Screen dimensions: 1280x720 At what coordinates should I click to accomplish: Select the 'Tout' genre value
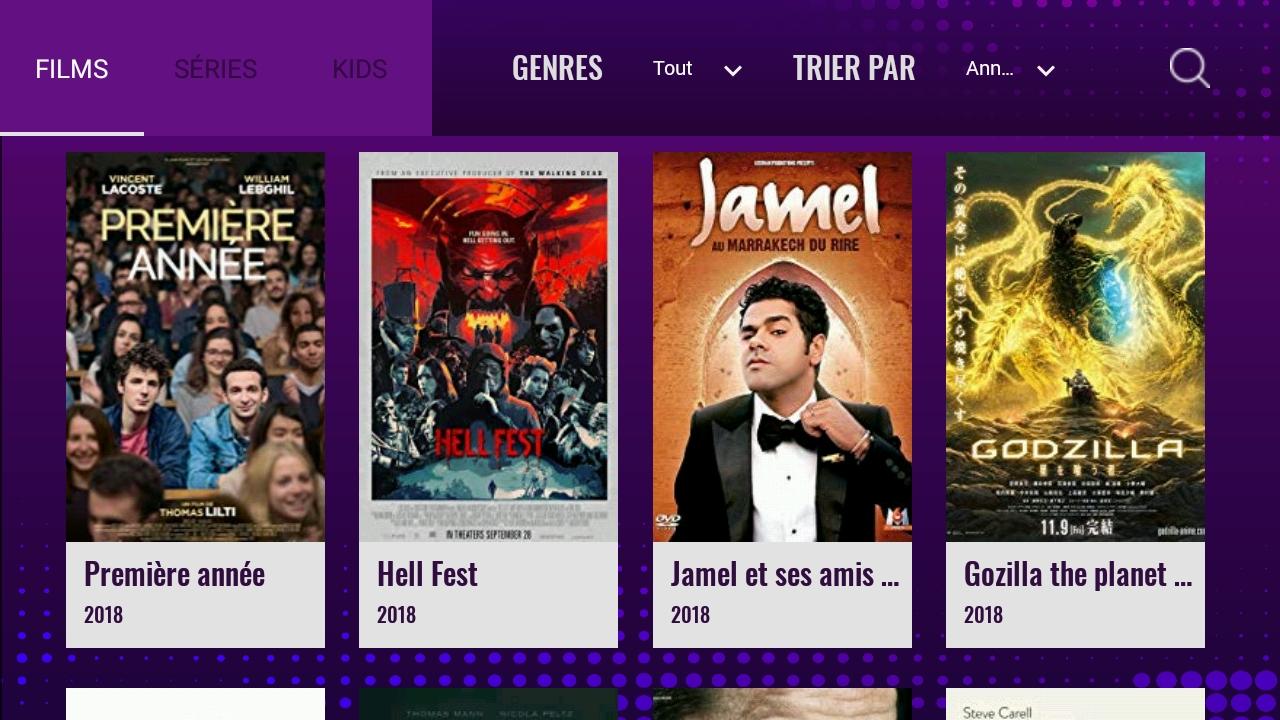coord(672,68)
